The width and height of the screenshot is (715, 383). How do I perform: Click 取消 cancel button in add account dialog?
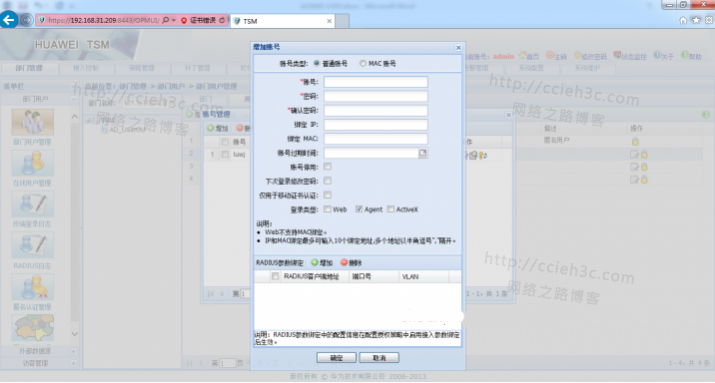point(379,358)
